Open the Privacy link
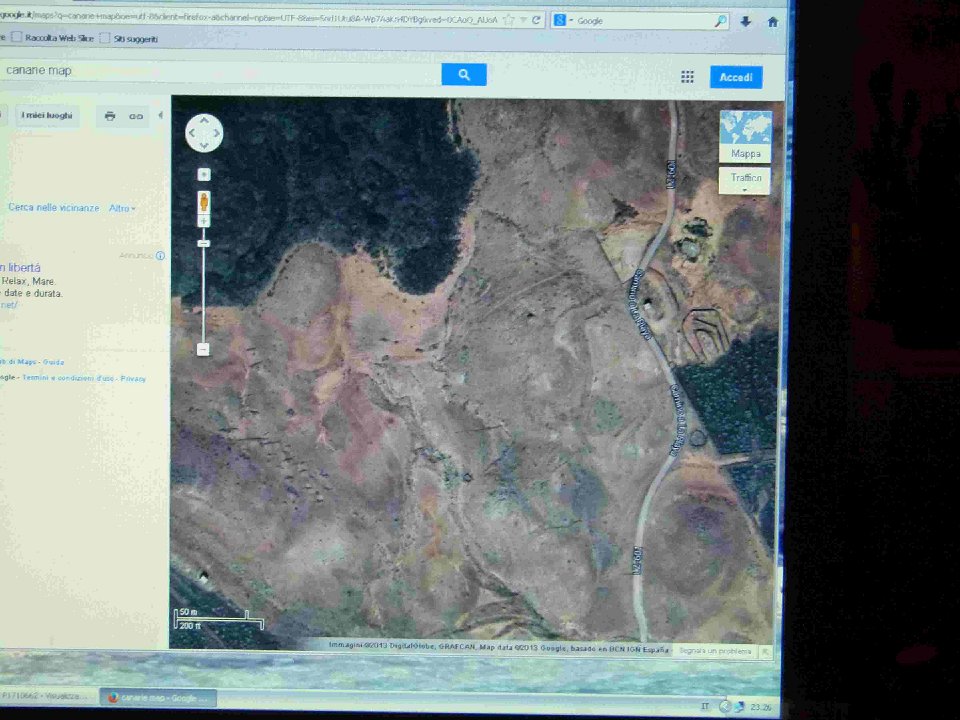 (x=133, y=378)
